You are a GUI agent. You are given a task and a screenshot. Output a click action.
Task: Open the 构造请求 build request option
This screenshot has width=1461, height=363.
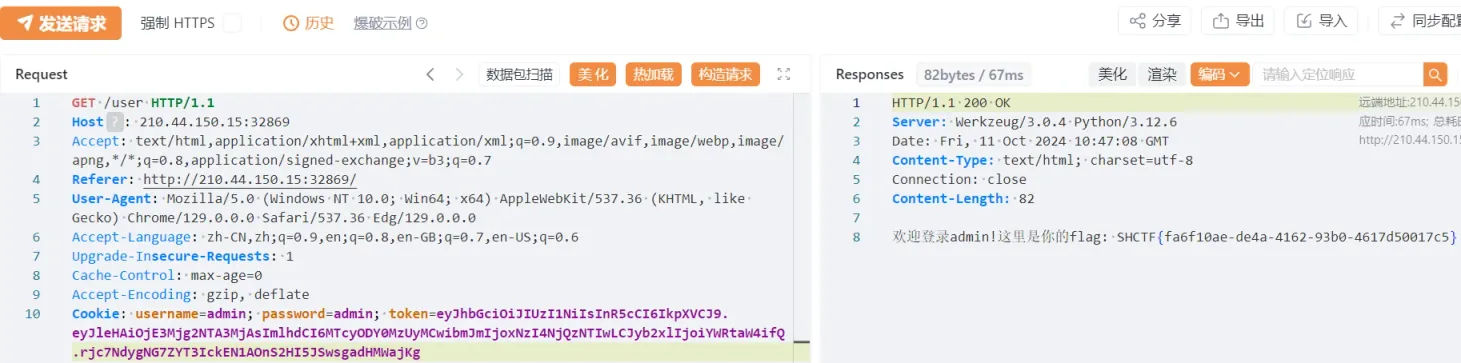pos(725,74)
